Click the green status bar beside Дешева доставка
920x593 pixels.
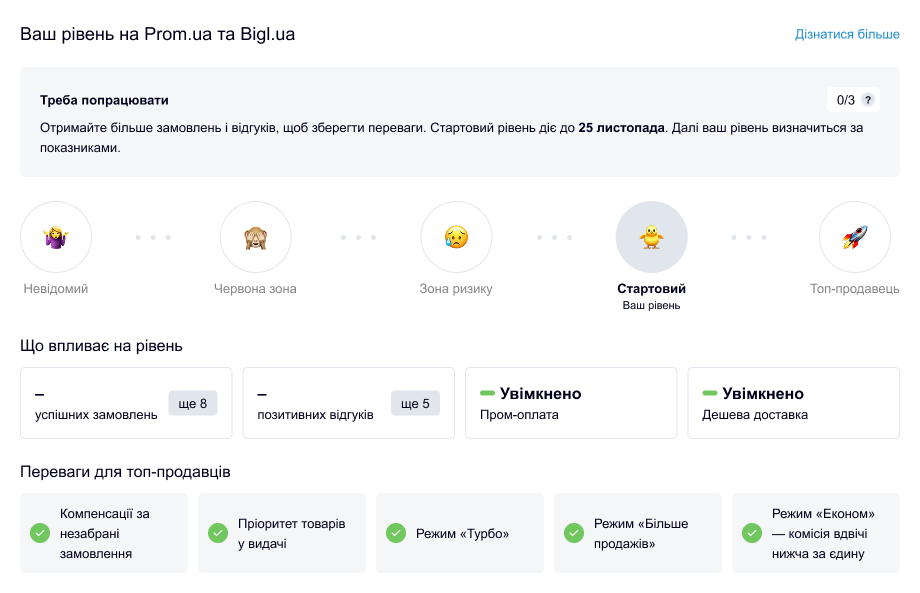[x=709, y=393]
